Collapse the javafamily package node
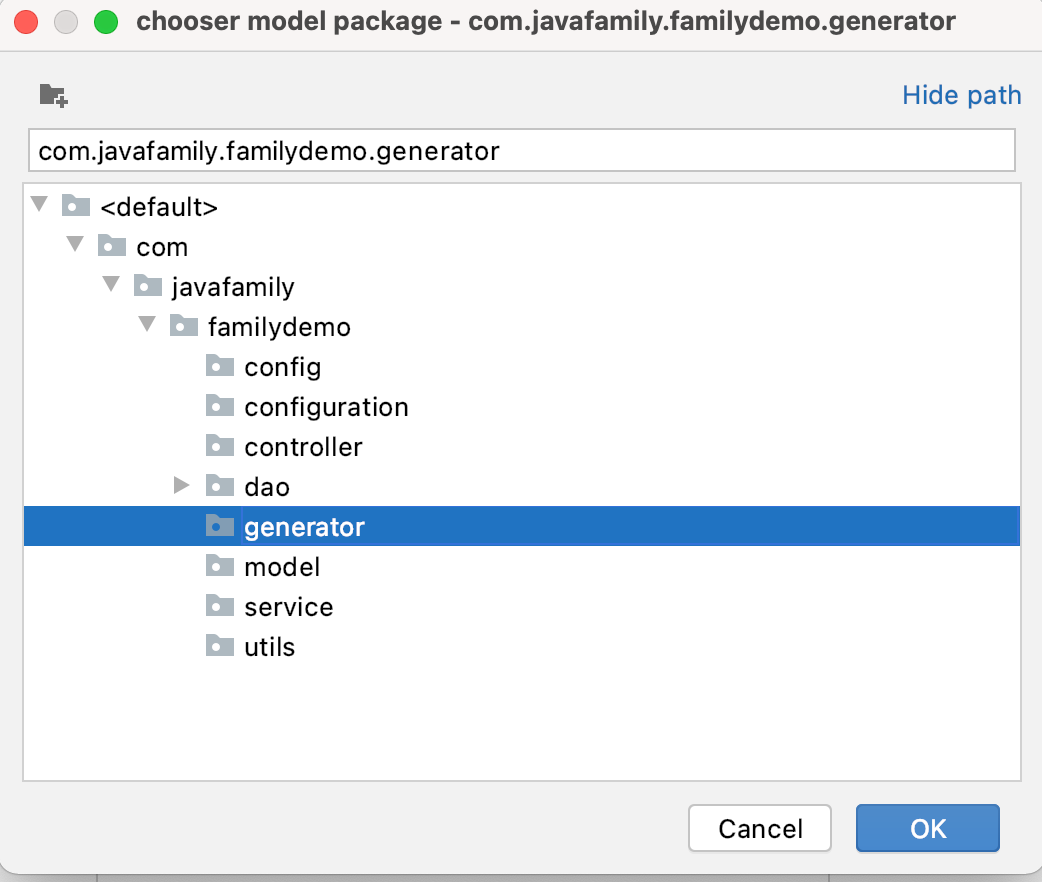1042x882 pixels. pyautogui.click(x=111, y=286)
